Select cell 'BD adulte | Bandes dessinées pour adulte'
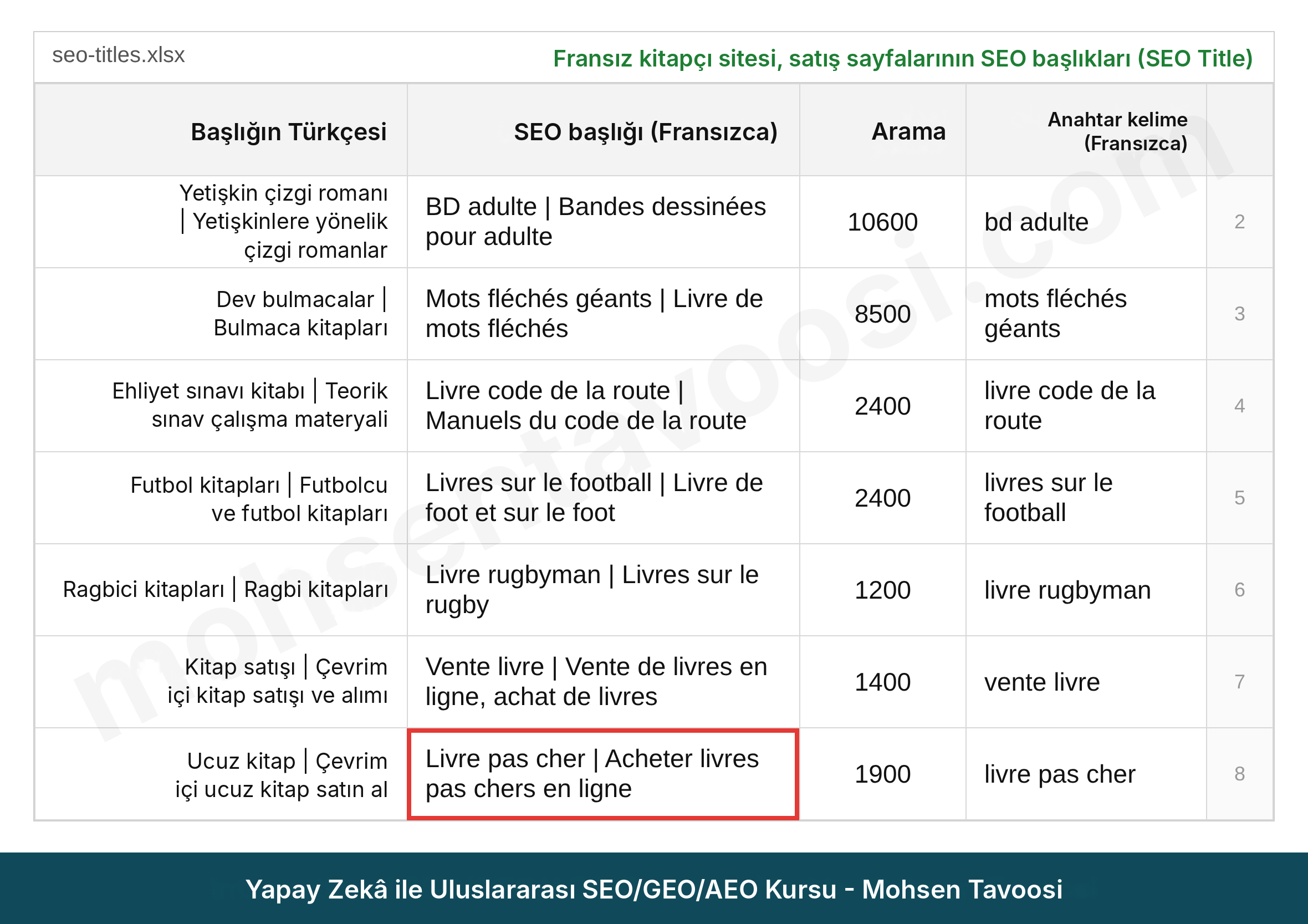Screen dimensions: 1308x924 pyautogui.click(x=604, y=222)
